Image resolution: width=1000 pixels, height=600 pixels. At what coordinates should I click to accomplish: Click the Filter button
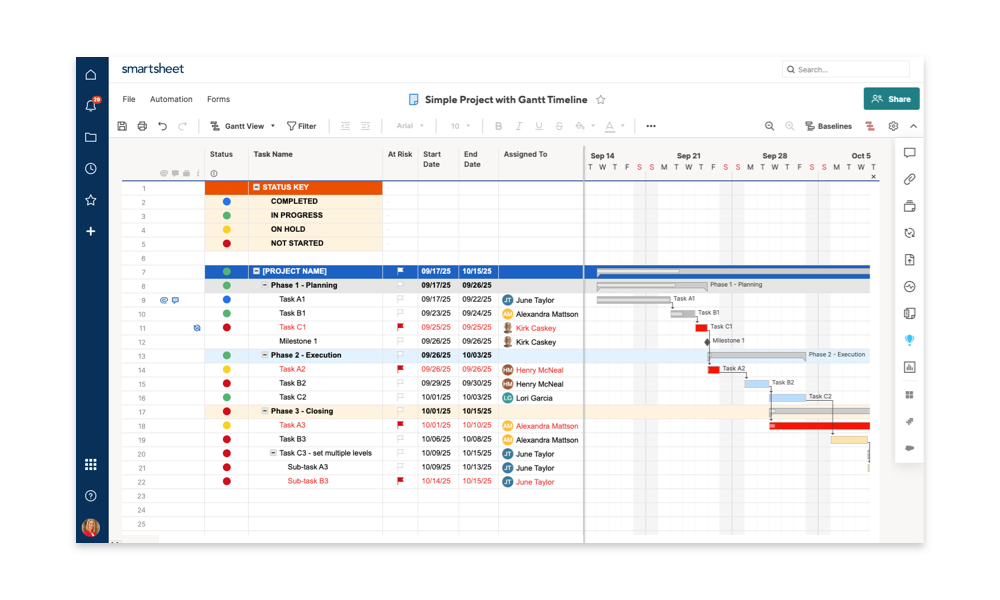[302, 126]
